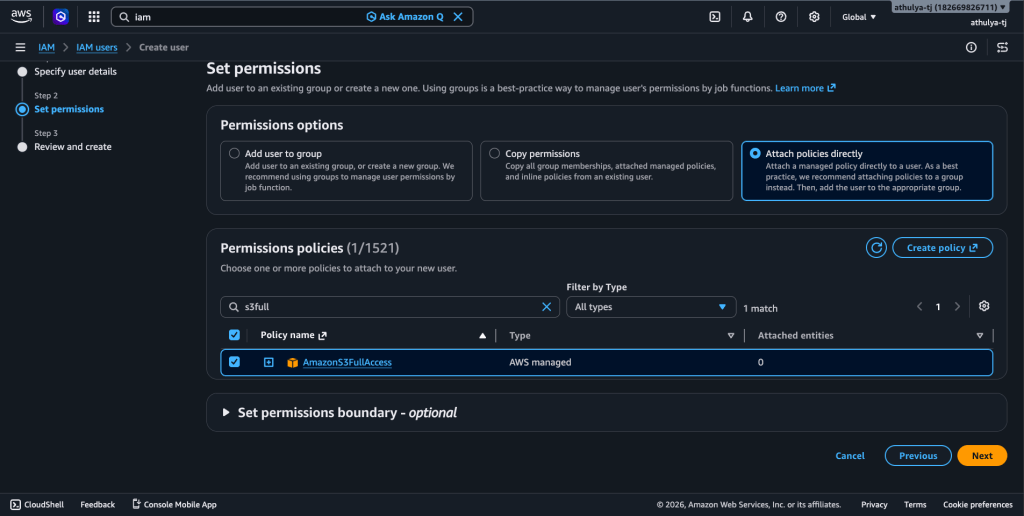The height and width of the screenshot is (516, 1024).
Task: Click the Next button
Action: [982, 456]
